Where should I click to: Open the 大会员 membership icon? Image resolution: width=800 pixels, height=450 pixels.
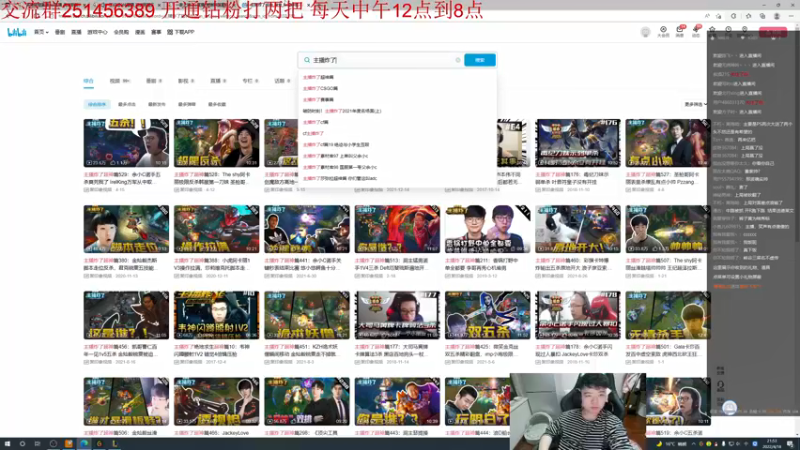[x=663, y=32]
